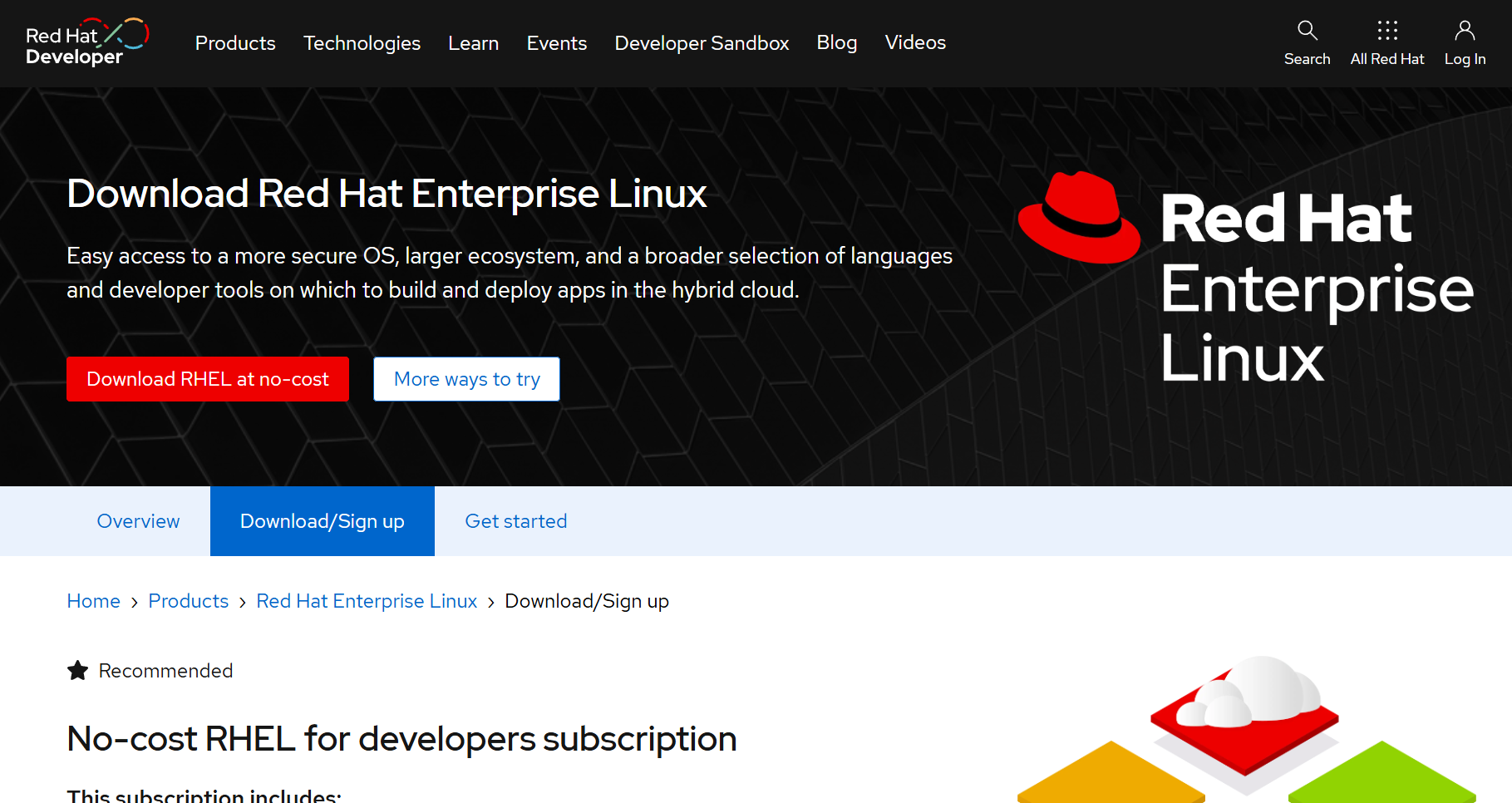Open the Learn menu
Screen dimensions: 1512x803
tap(473, 43)
